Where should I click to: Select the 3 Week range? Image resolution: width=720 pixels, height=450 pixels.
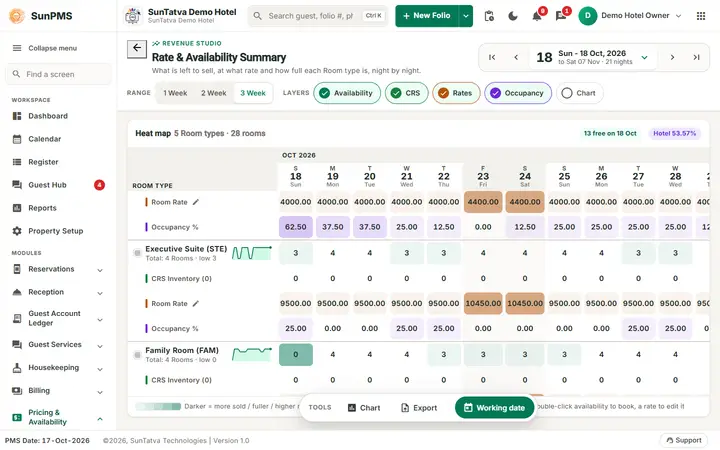coord(253,93)
